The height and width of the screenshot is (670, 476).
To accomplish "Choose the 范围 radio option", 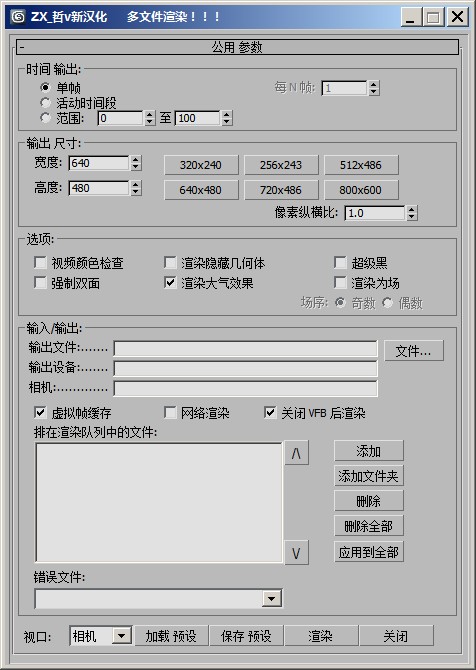I will click(45, 118).
